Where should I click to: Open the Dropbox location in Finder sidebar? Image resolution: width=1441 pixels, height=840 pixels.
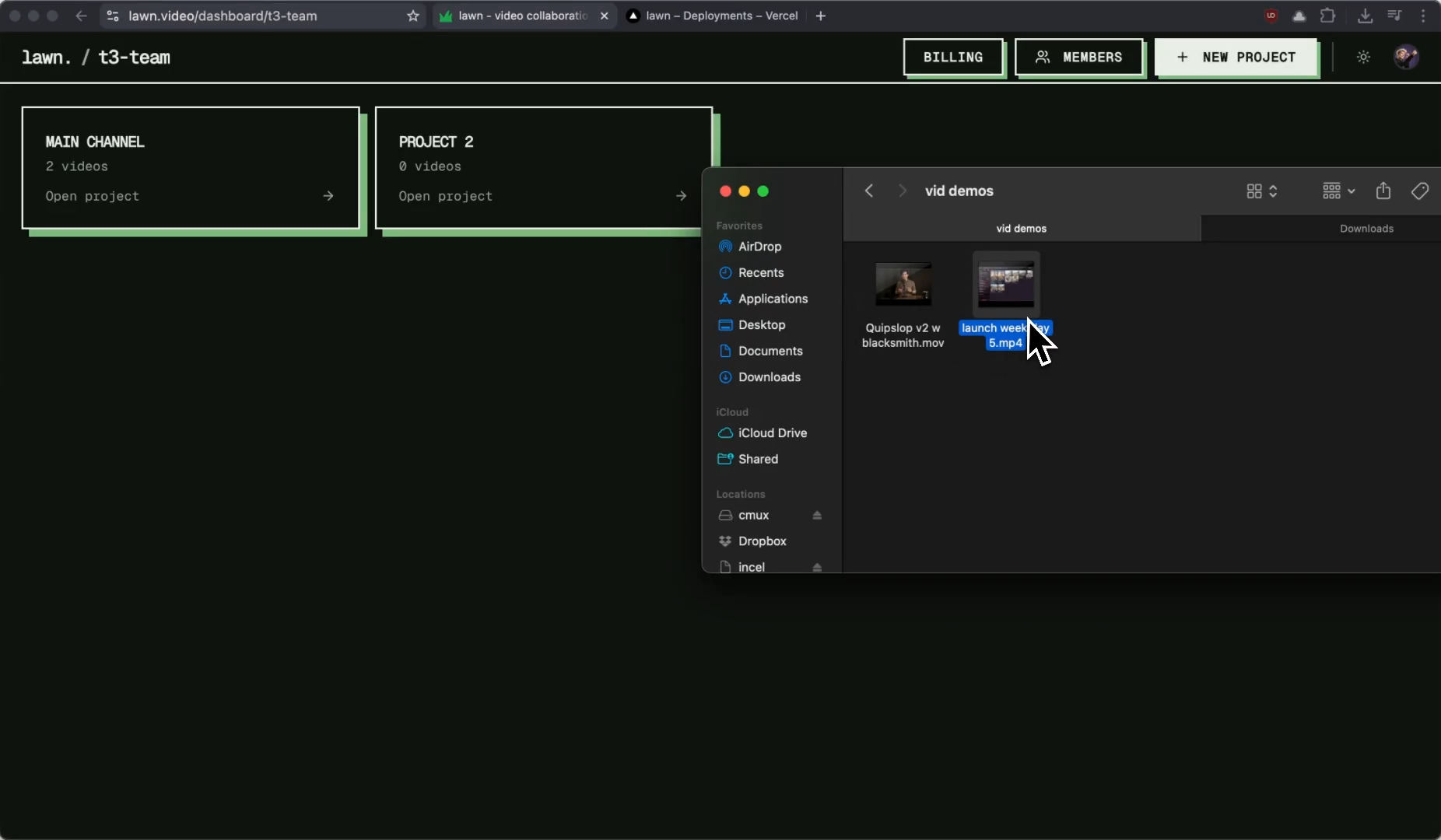(x=762, y=541)
